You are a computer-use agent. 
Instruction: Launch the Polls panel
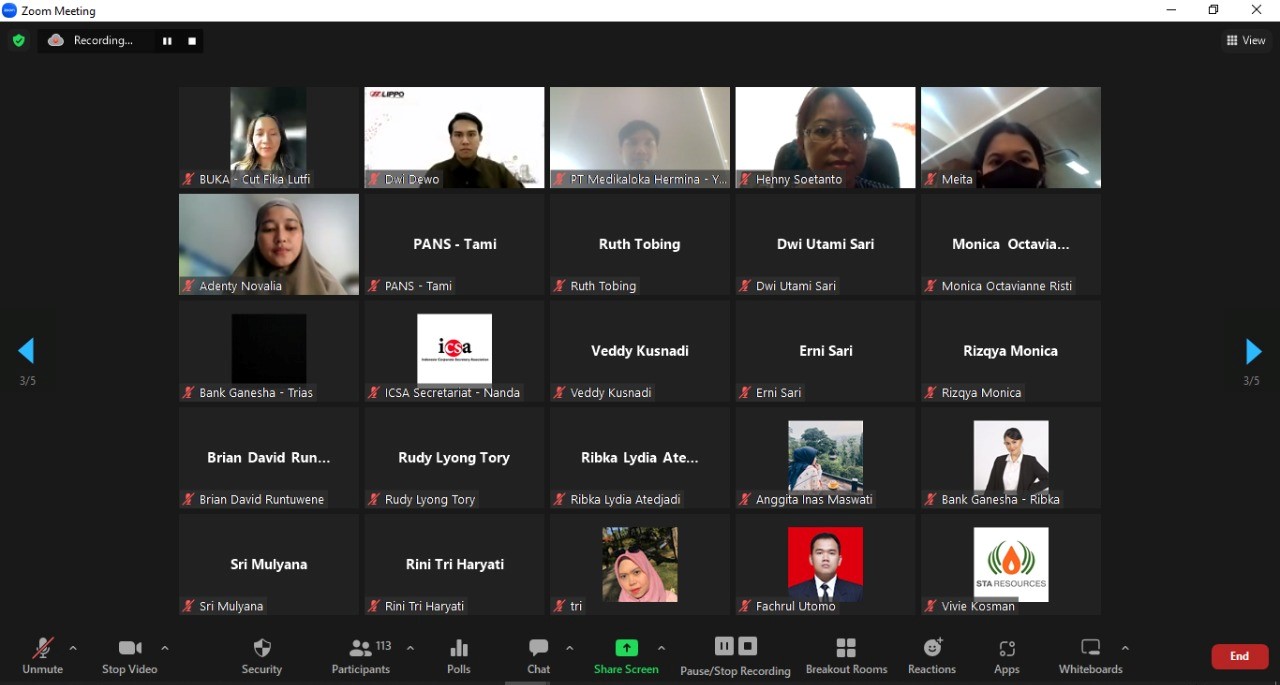click(x=459, y=655)
